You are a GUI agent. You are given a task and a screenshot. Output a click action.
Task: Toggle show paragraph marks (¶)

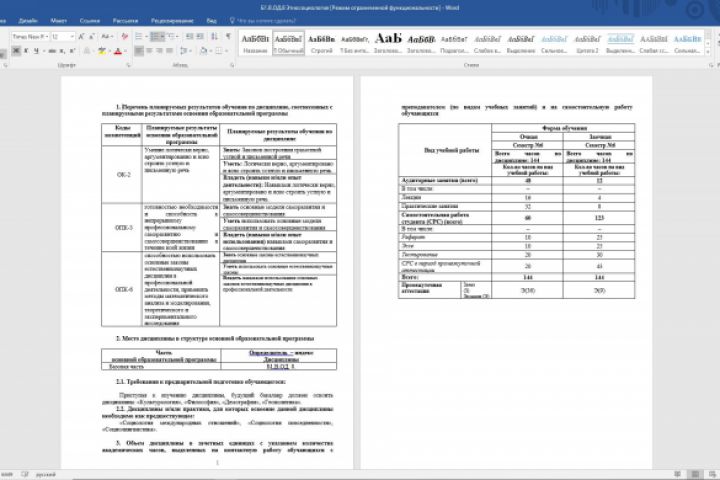coord(228,36)
